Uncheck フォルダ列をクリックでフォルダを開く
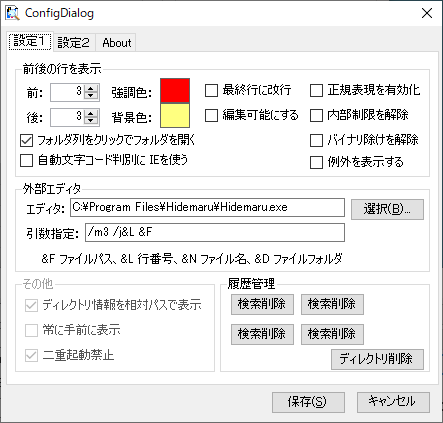 pyautogui.click(x=27, y=140)
